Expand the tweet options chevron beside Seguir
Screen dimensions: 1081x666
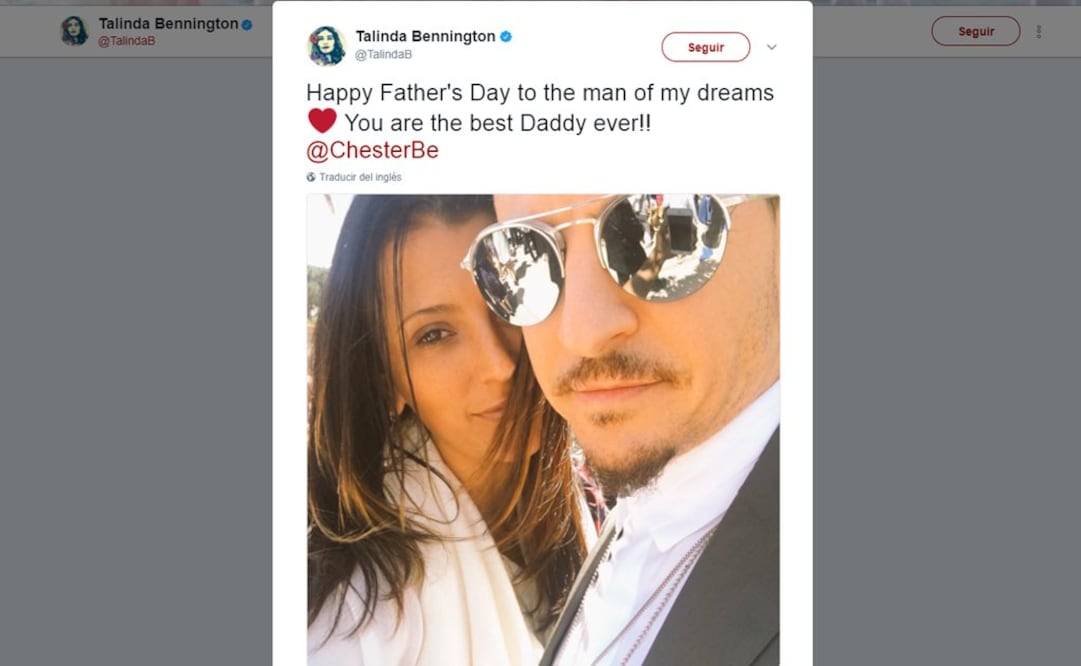771,47
